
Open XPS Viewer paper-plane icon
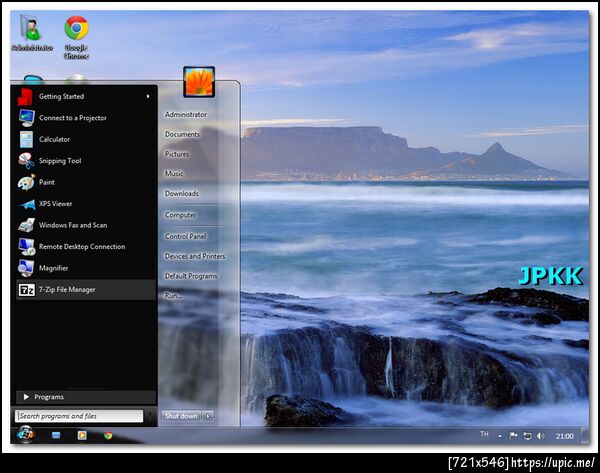pos(27,204)
